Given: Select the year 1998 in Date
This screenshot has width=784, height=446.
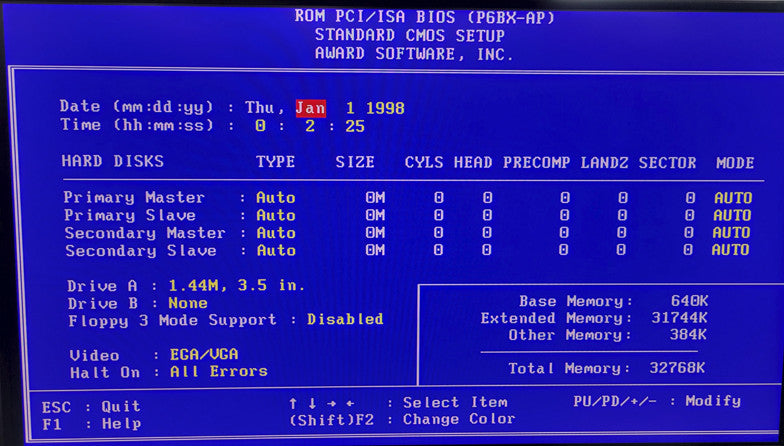Looking at the screenshot, I should point(385,108).
